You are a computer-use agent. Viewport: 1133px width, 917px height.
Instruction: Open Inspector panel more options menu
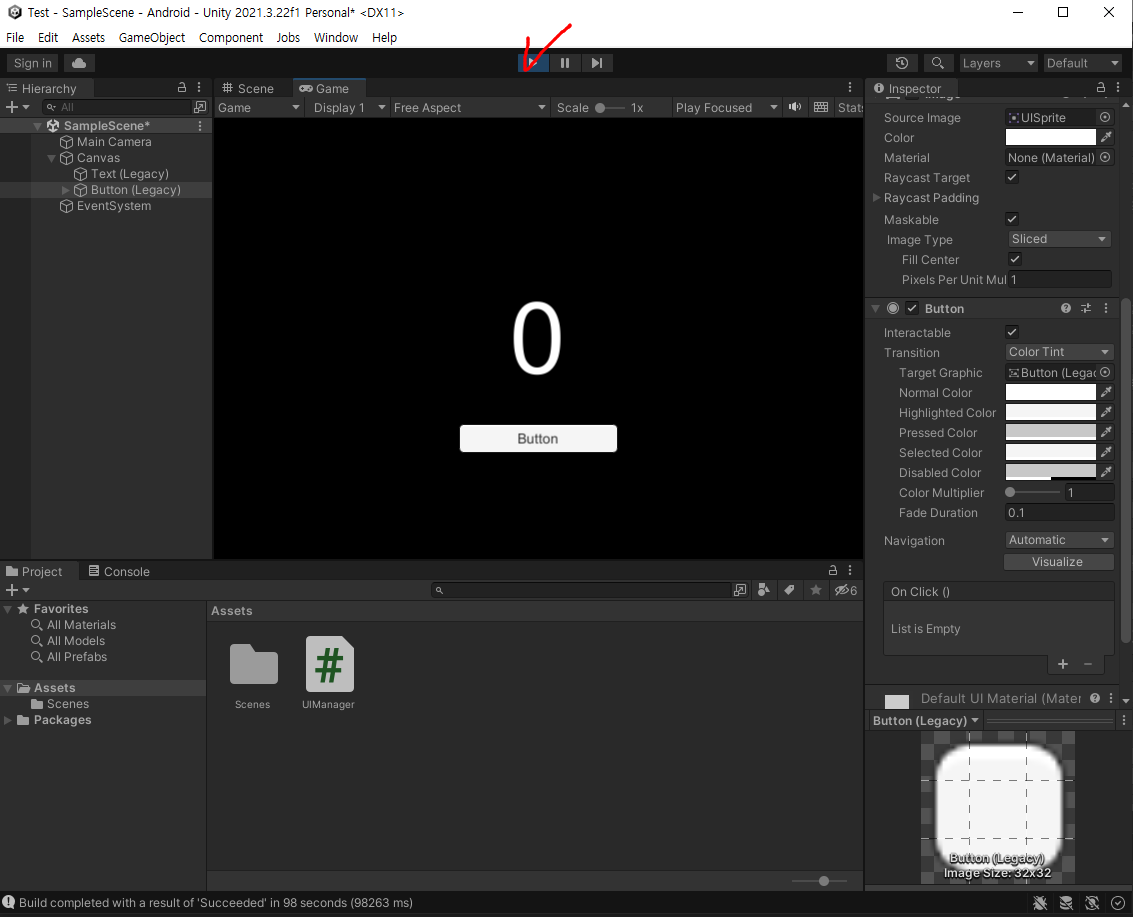click(x=1118, y=87)
